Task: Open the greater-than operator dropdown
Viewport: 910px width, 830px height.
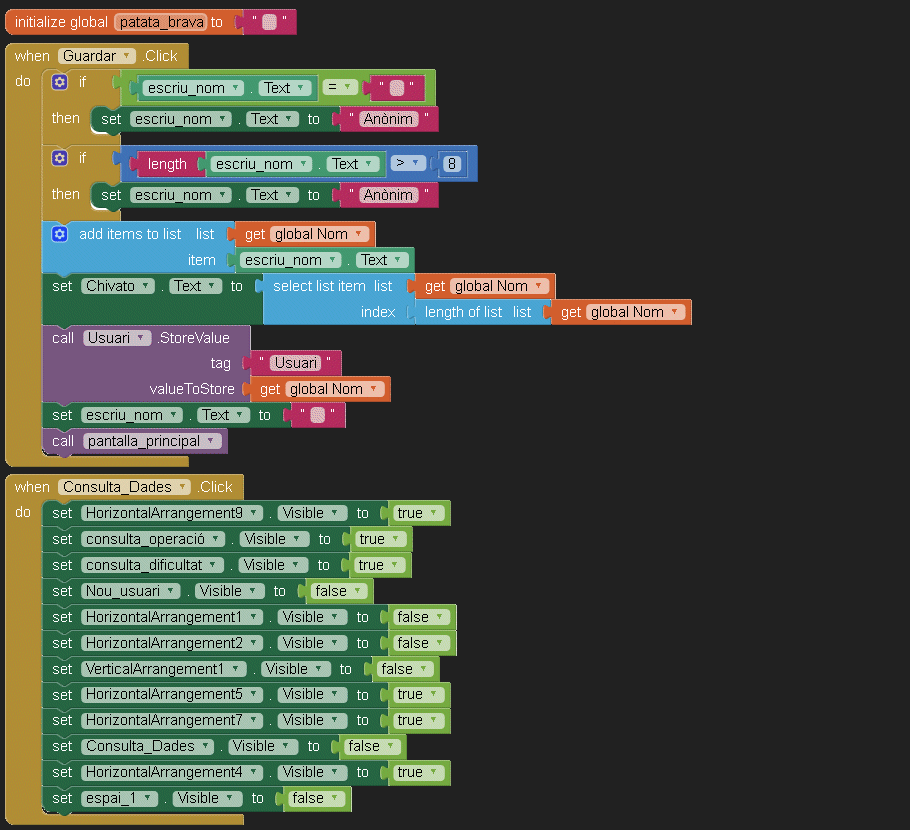Action: pos(408,163)
